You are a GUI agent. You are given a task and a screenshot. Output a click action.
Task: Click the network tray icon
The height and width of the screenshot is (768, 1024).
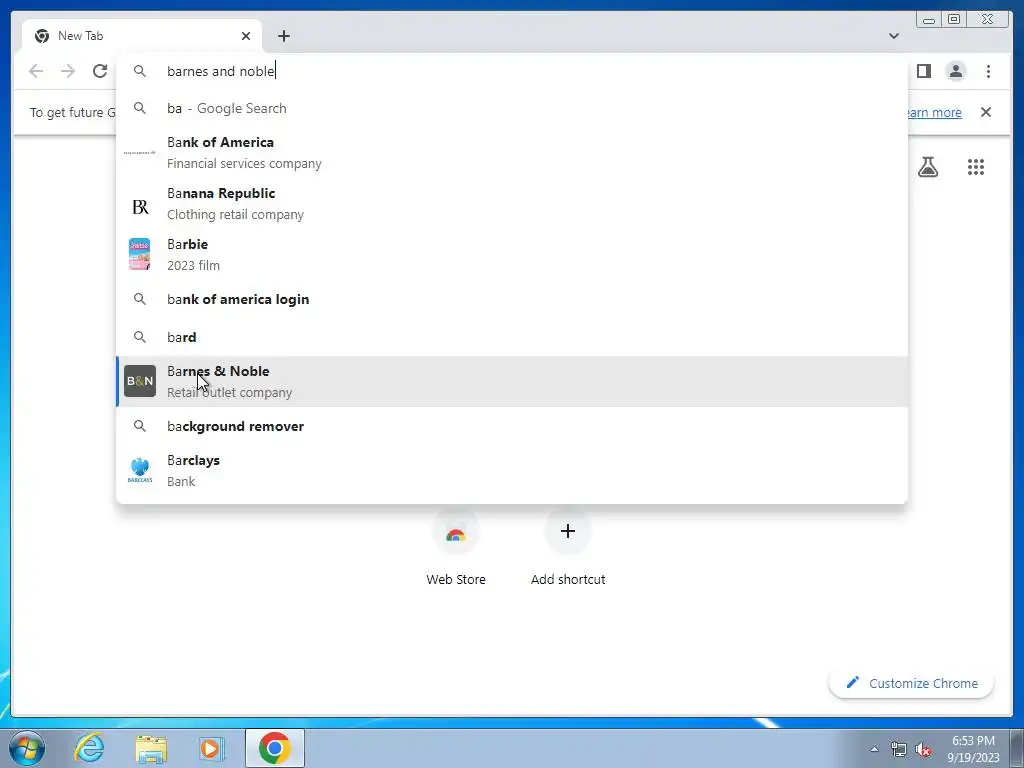[x=899, y=749]
